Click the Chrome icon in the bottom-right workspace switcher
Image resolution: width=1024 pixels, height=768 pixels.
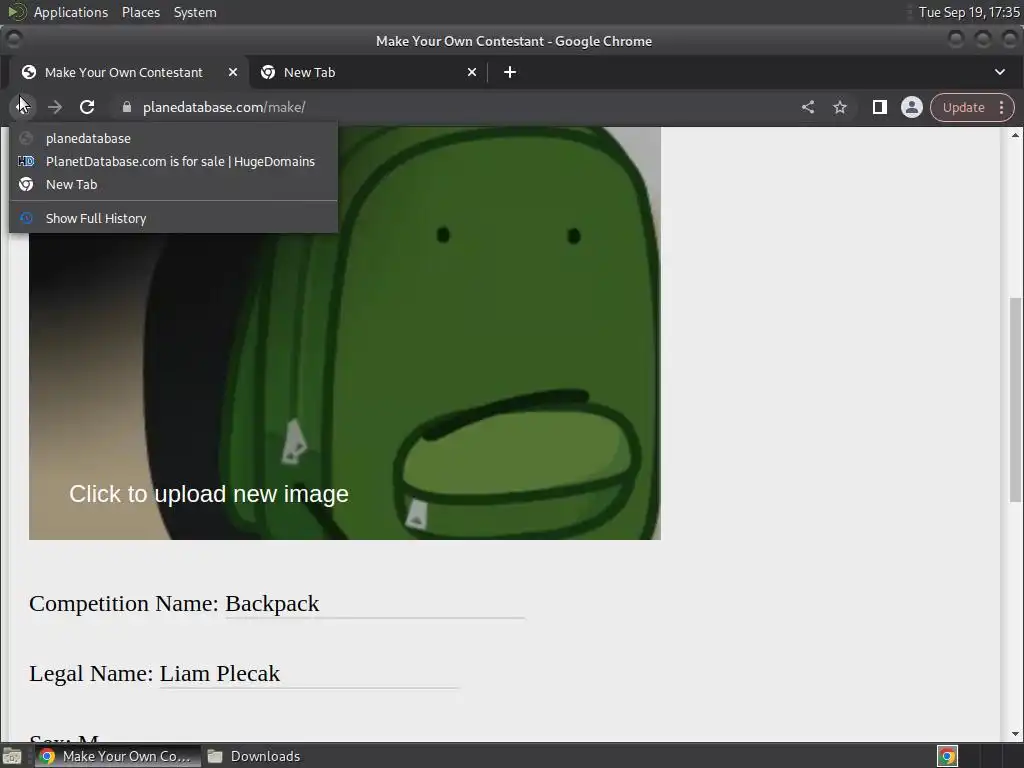coord(948,756)
